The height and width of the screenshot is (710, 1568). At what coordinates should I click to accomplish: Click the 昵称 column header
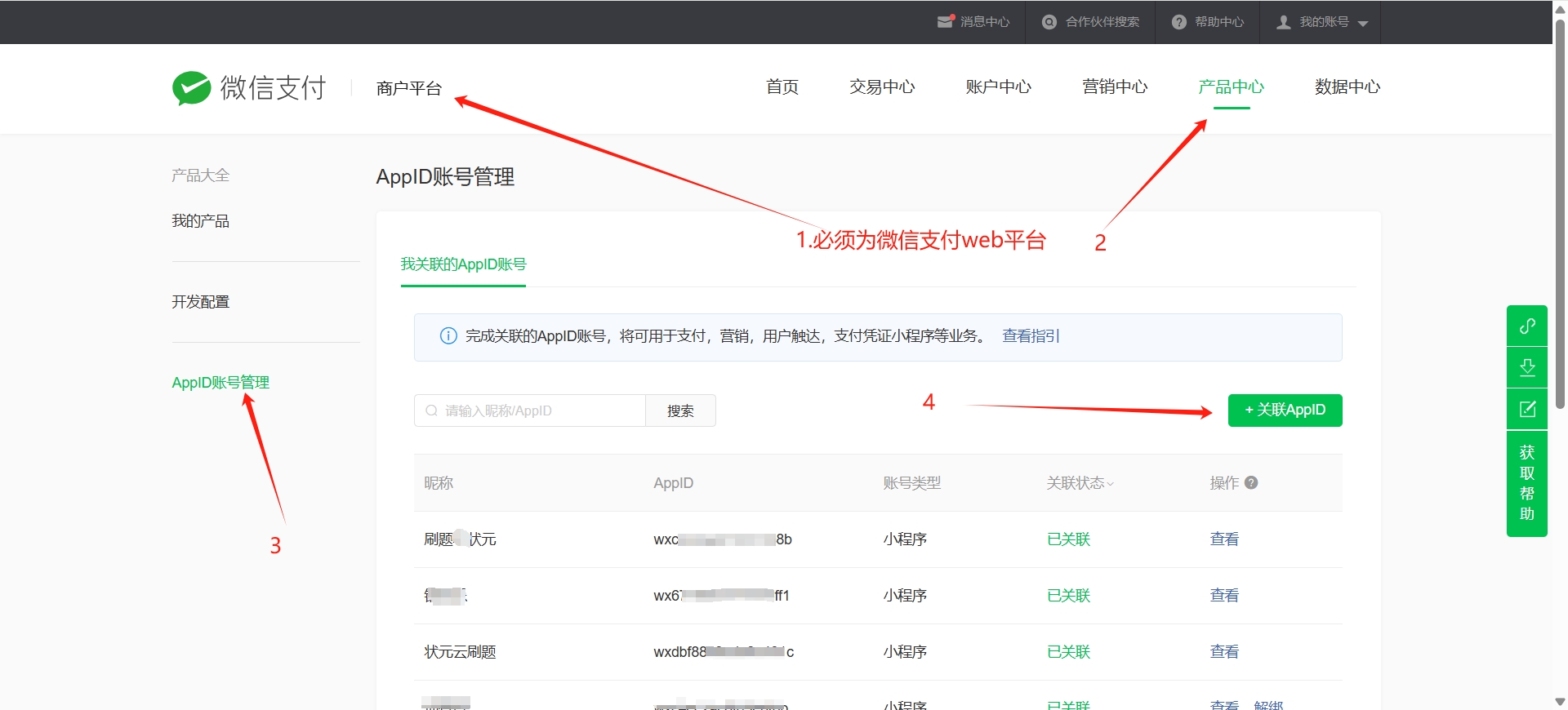[x=439, y=483]
